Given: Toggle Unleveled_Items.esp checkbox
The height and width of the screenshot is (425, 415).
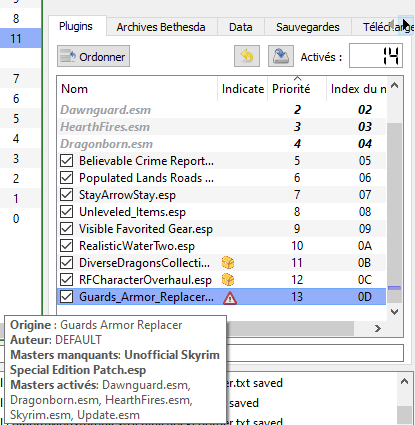Looking at the screenshot, I should (x=67, y=212).
